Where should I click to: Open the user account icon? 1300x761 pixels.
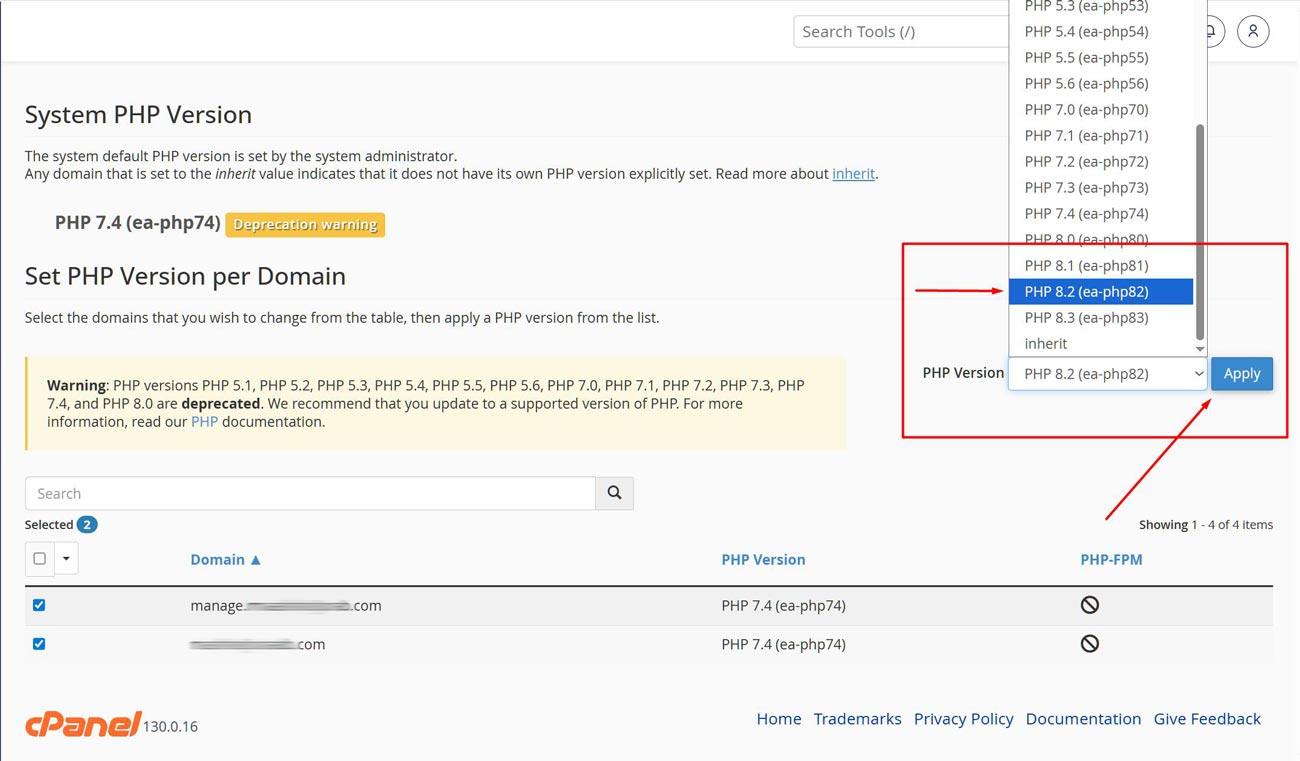coord(1252,32)
